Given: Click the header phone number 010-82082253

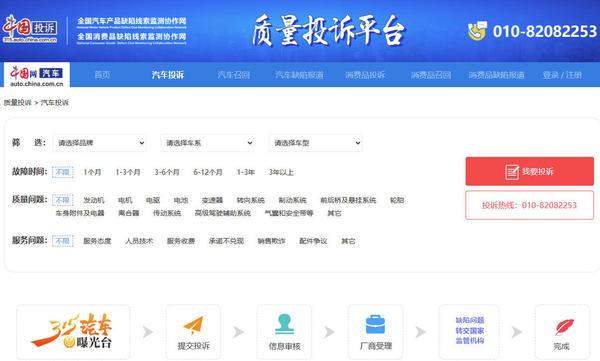Looking at the screenshot, I should tap(545, 31).
